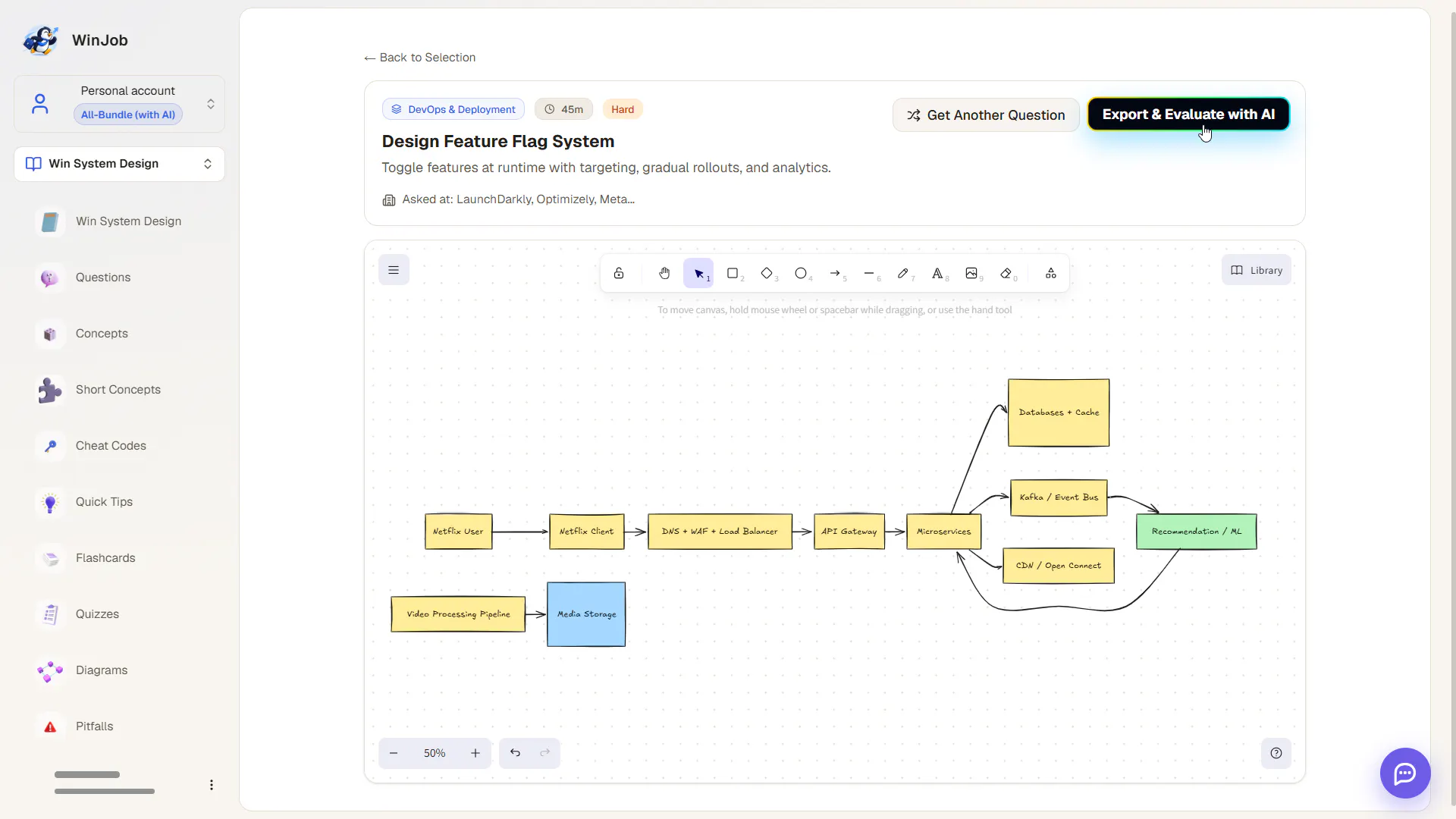Image resolution: width=1456 pixels, height=819 pixels.
Task: Select the Netflix User box
Action: [x=458, y=532]
